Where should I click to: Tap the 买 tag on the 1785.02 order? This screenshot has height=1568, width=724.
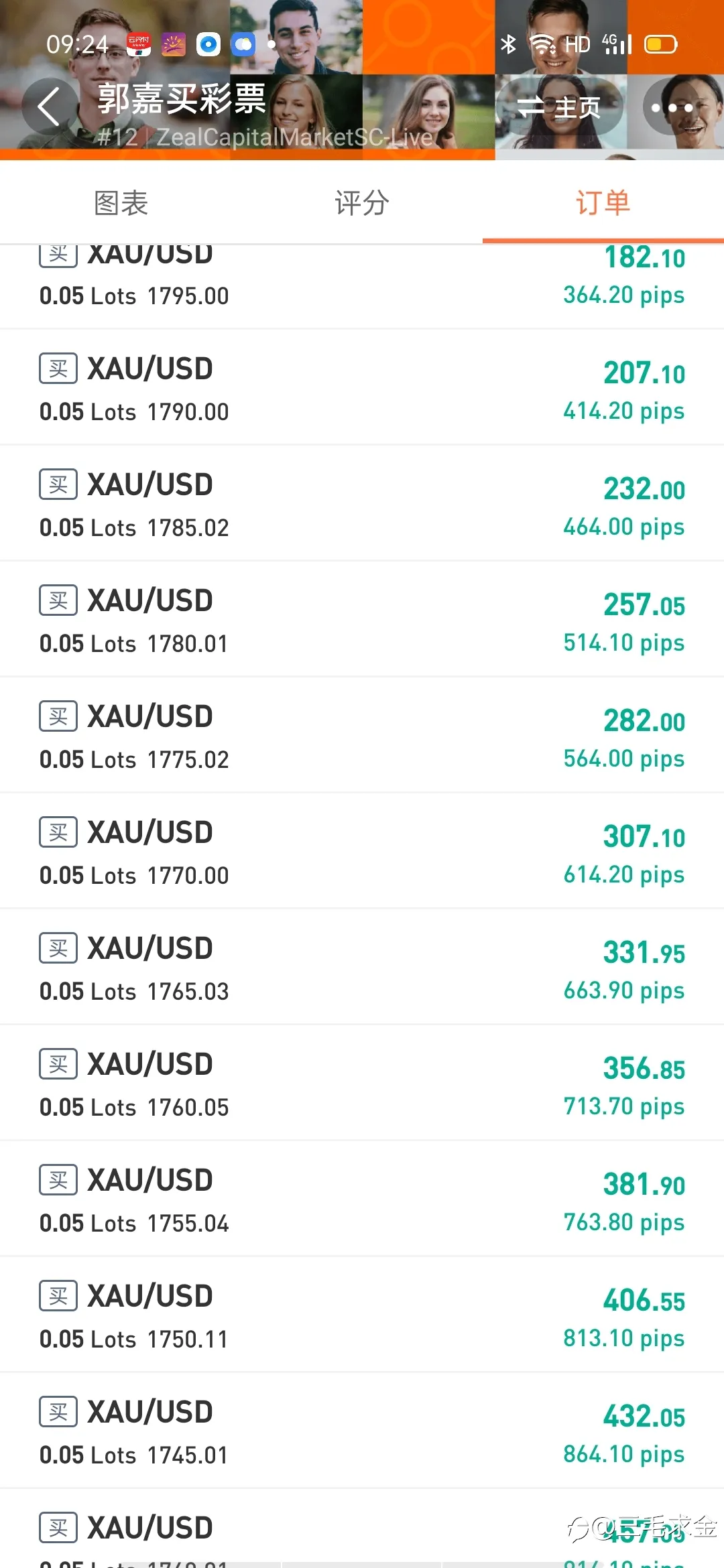click(x=58, y=484)
